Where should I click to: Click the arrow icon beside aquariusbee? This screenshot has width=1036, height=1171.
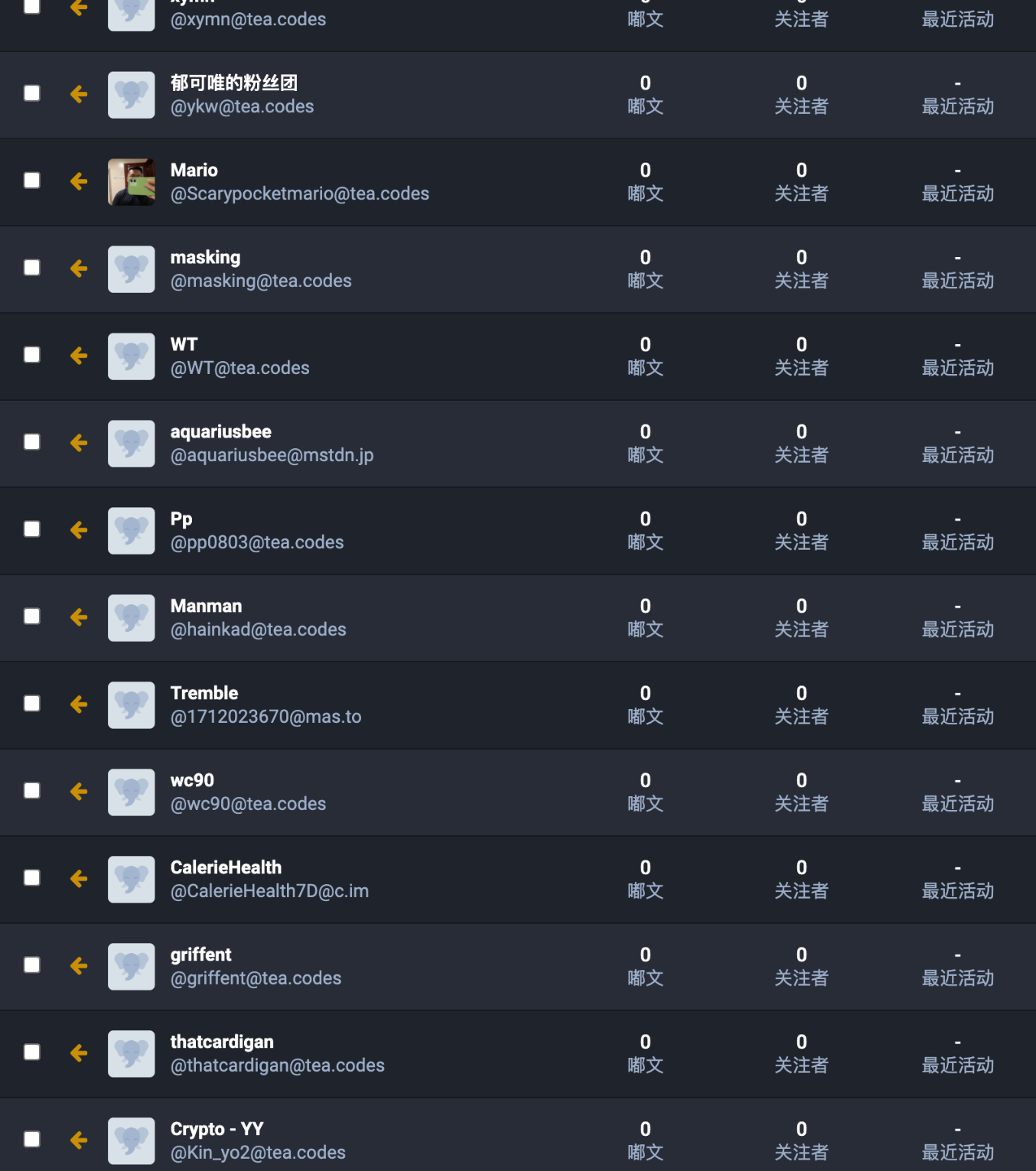(79, 443)
